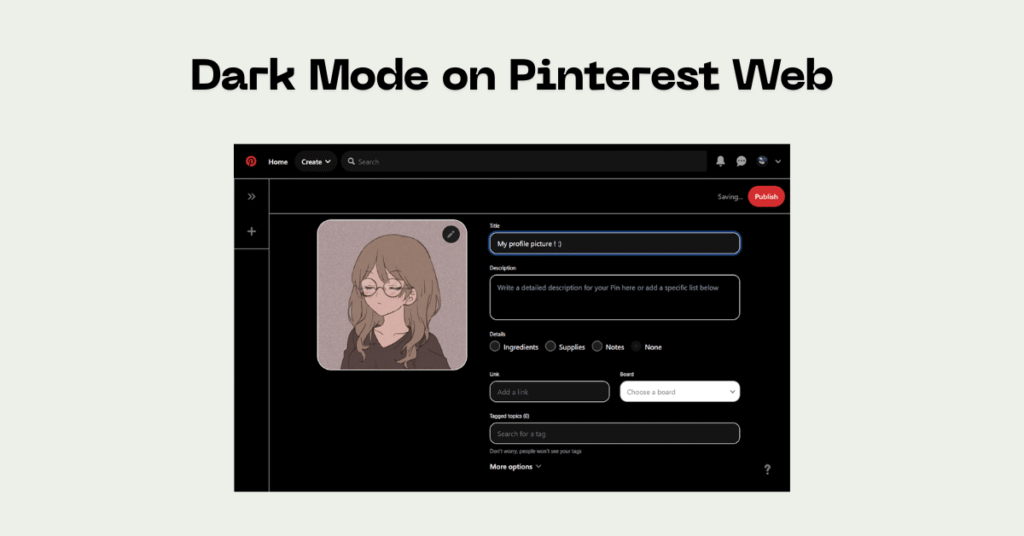This screenshot has height=536, width=1024.
Task: Select the None radio option
Action: pos(635,347)
